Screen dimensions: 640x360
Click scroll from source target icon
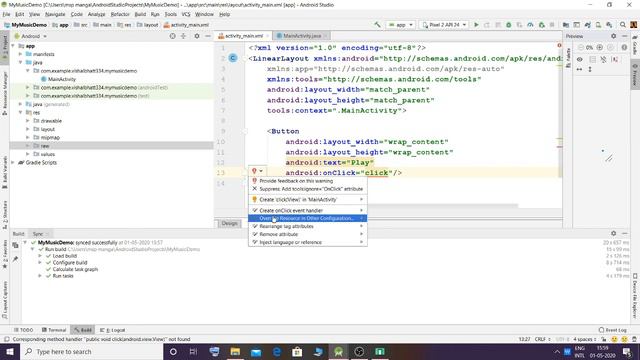click(x=173, y=36)
